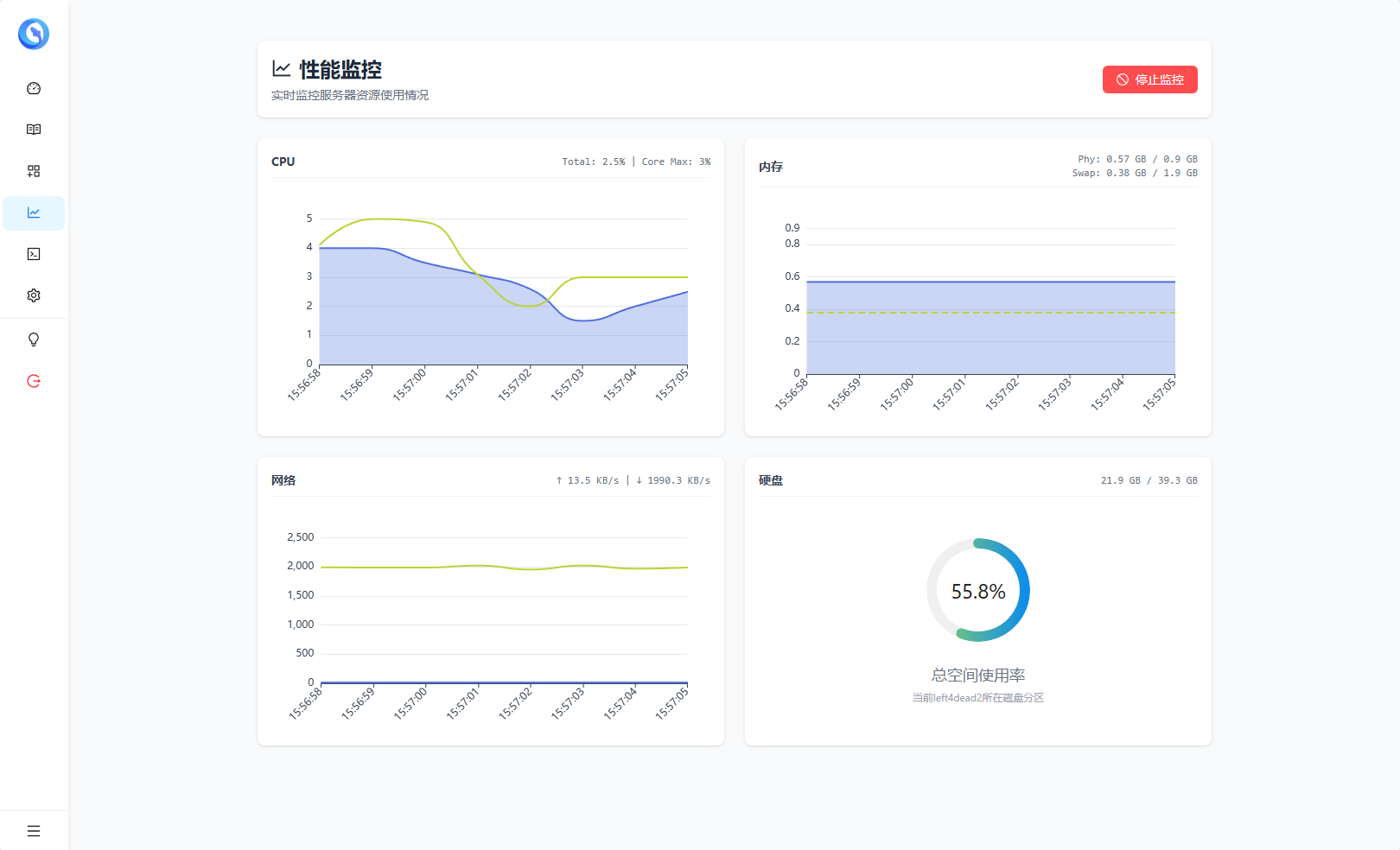Open the gear settings icon in sidebar
1400x850 pixels.
(34, 295)
